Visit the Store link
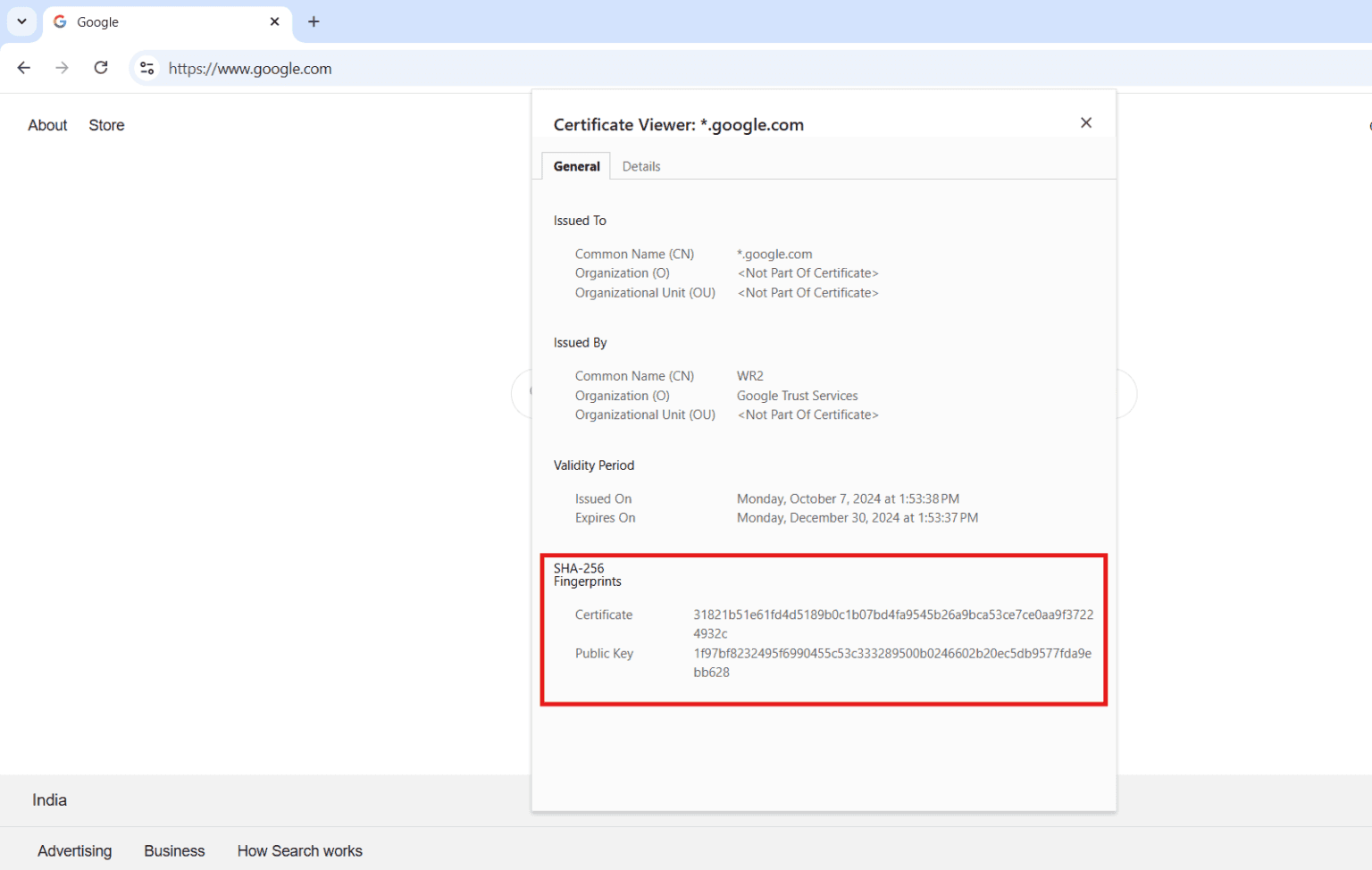 pyautogui.click(x=106, y=125)
